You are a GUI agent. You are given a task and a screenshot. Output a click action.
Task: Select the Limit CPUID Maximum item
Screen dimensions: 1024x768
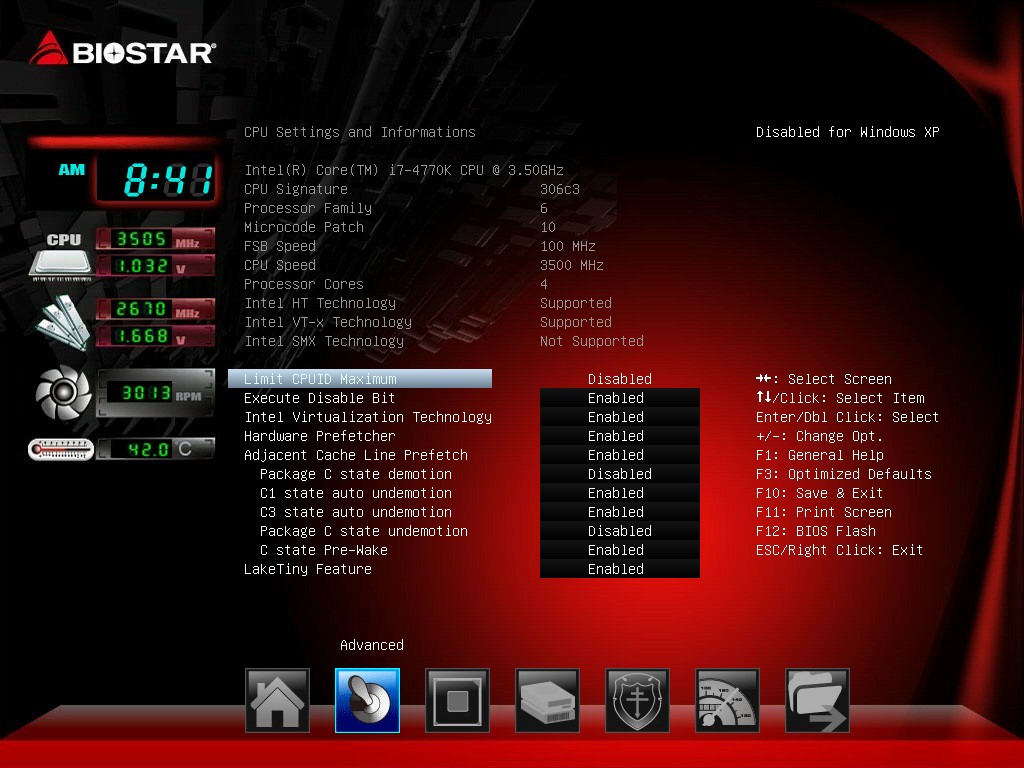(x=360, y=379)
